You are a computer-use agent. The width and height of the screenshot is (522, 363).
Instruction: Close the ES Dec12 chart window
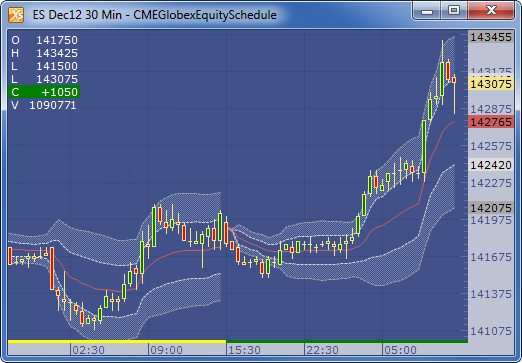[x=491, y=11]
